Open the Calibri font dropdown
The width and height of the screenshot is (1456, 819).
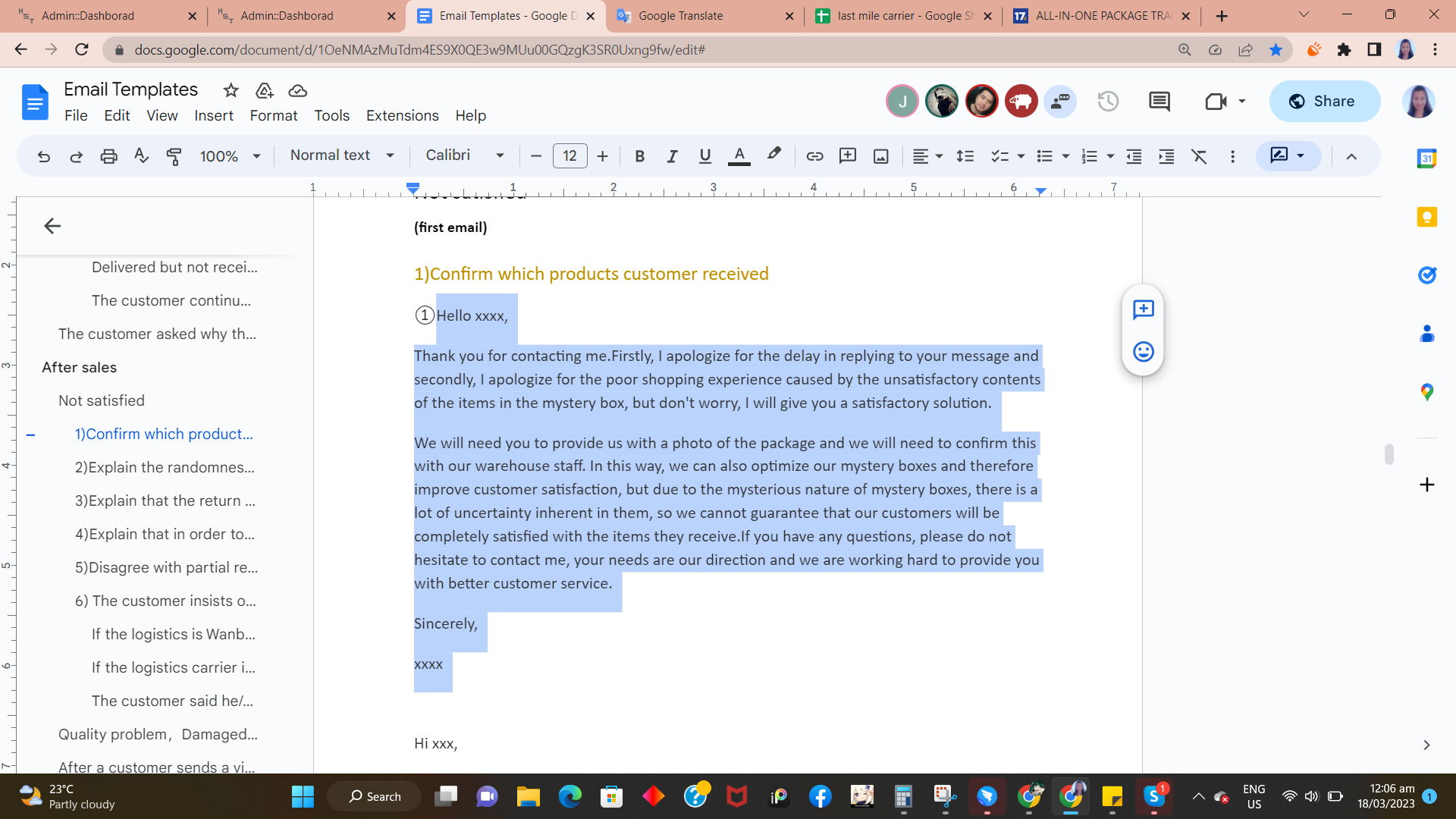click(464, 155)
